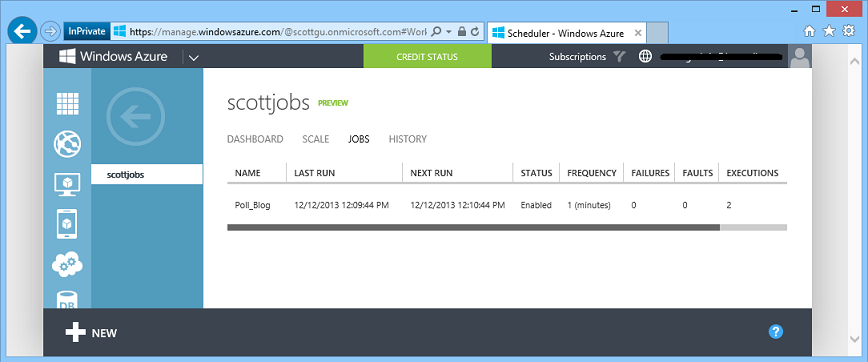Click the address bar search magnifier icon
The height and width of the screenshot is (362, 868).
pyautogui.click(x=436, y=32)
